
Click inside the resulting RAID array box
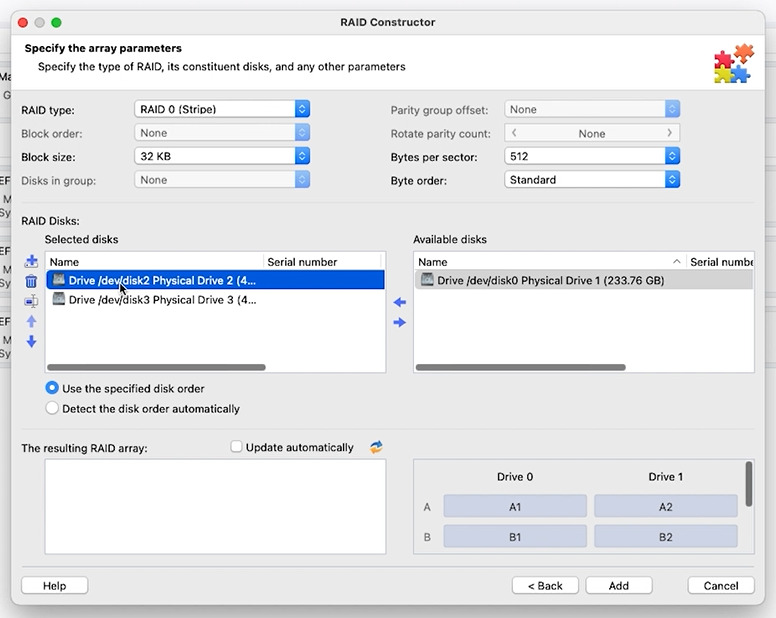215,507
